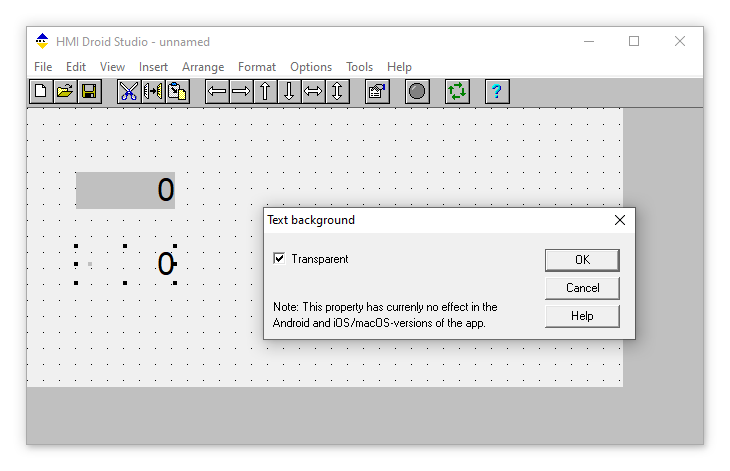Click the Paste clipboard icon

click(177, 91)
